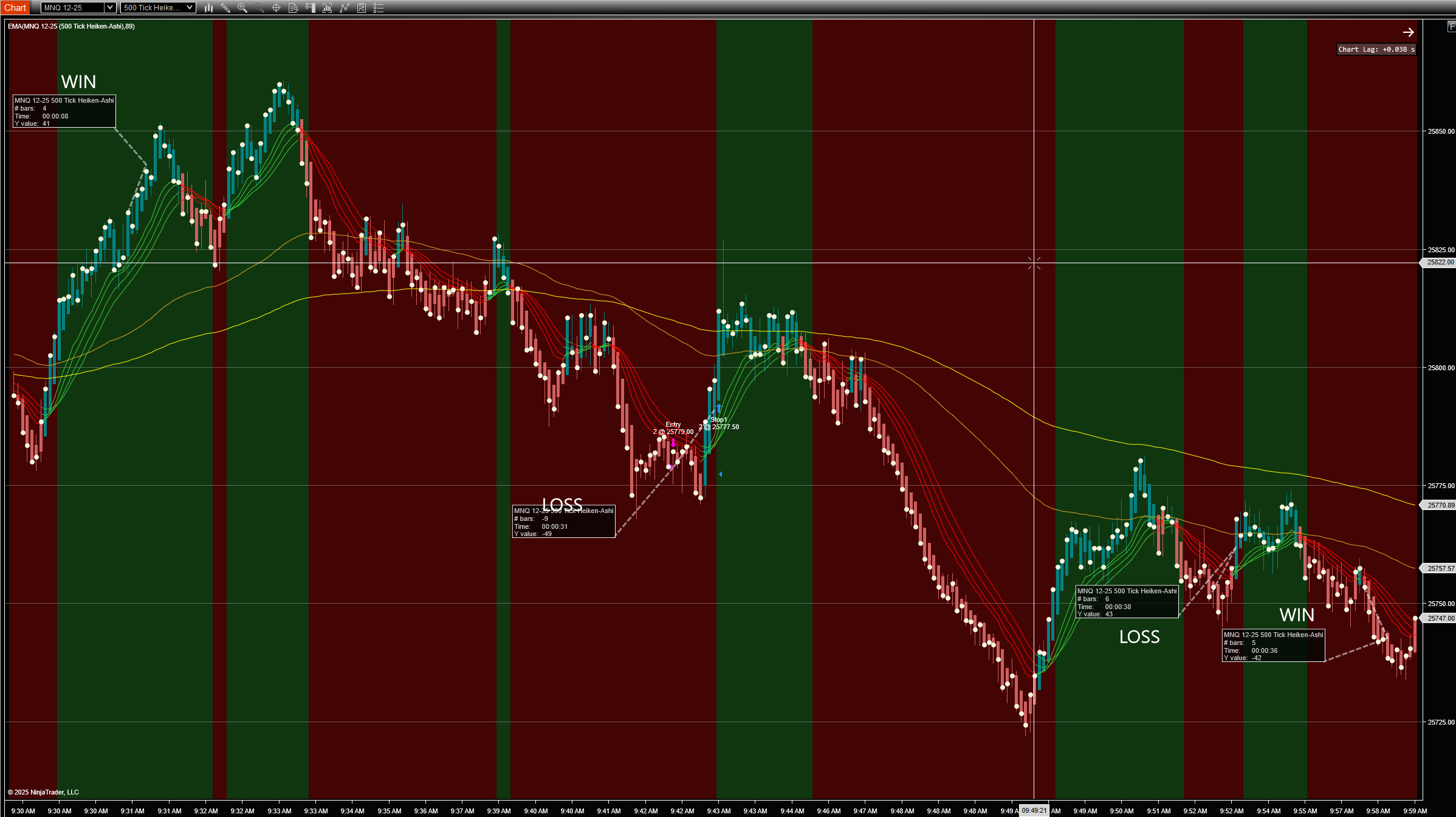Viewport: 1456px width, 817px height.
Task: Open the chart properties list icon
Action: tap(379, 8)
